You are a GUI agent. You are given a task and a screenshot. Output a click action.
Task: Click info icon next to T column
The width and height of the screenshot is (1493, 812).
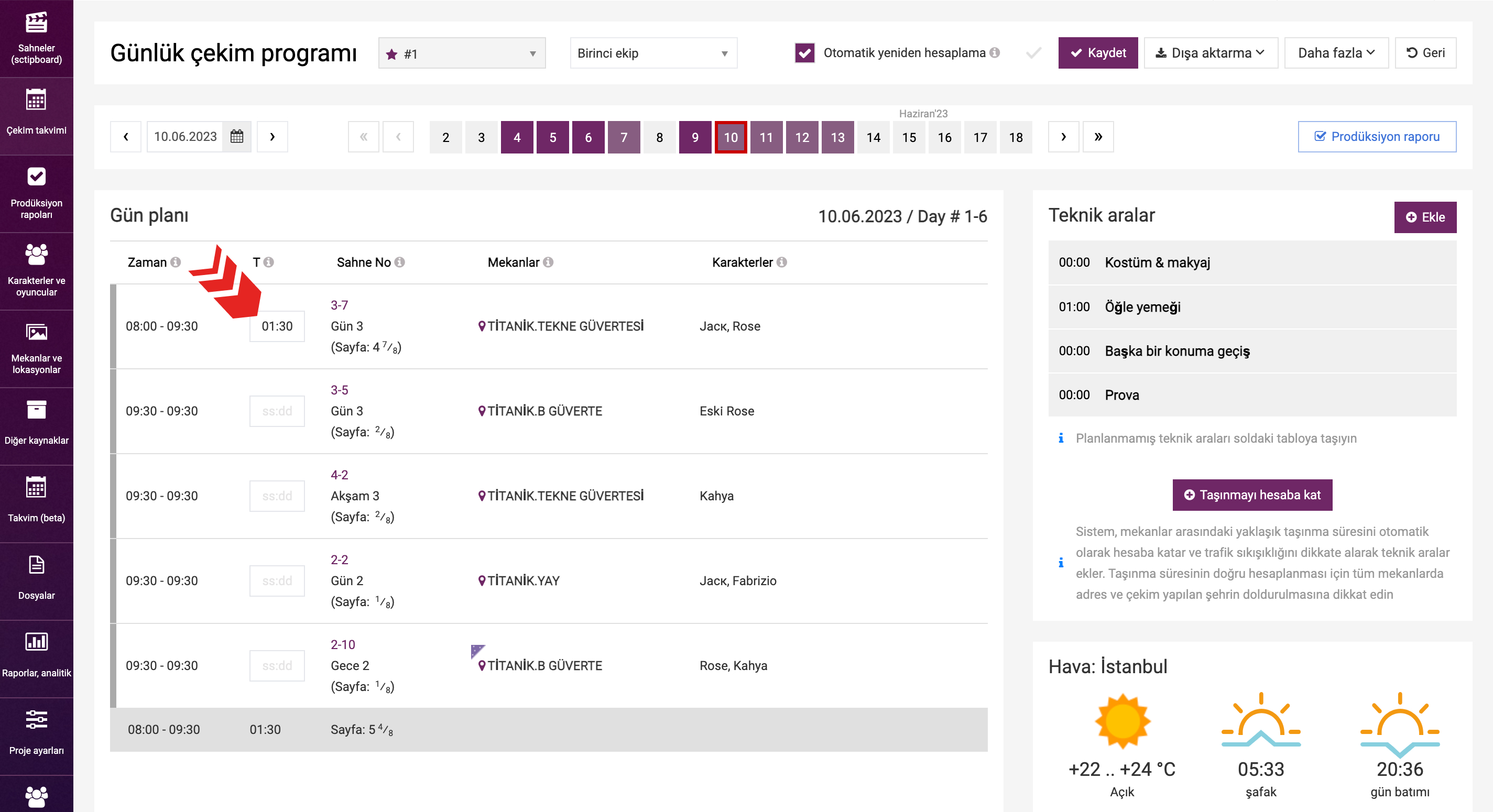tap(268, 262)
